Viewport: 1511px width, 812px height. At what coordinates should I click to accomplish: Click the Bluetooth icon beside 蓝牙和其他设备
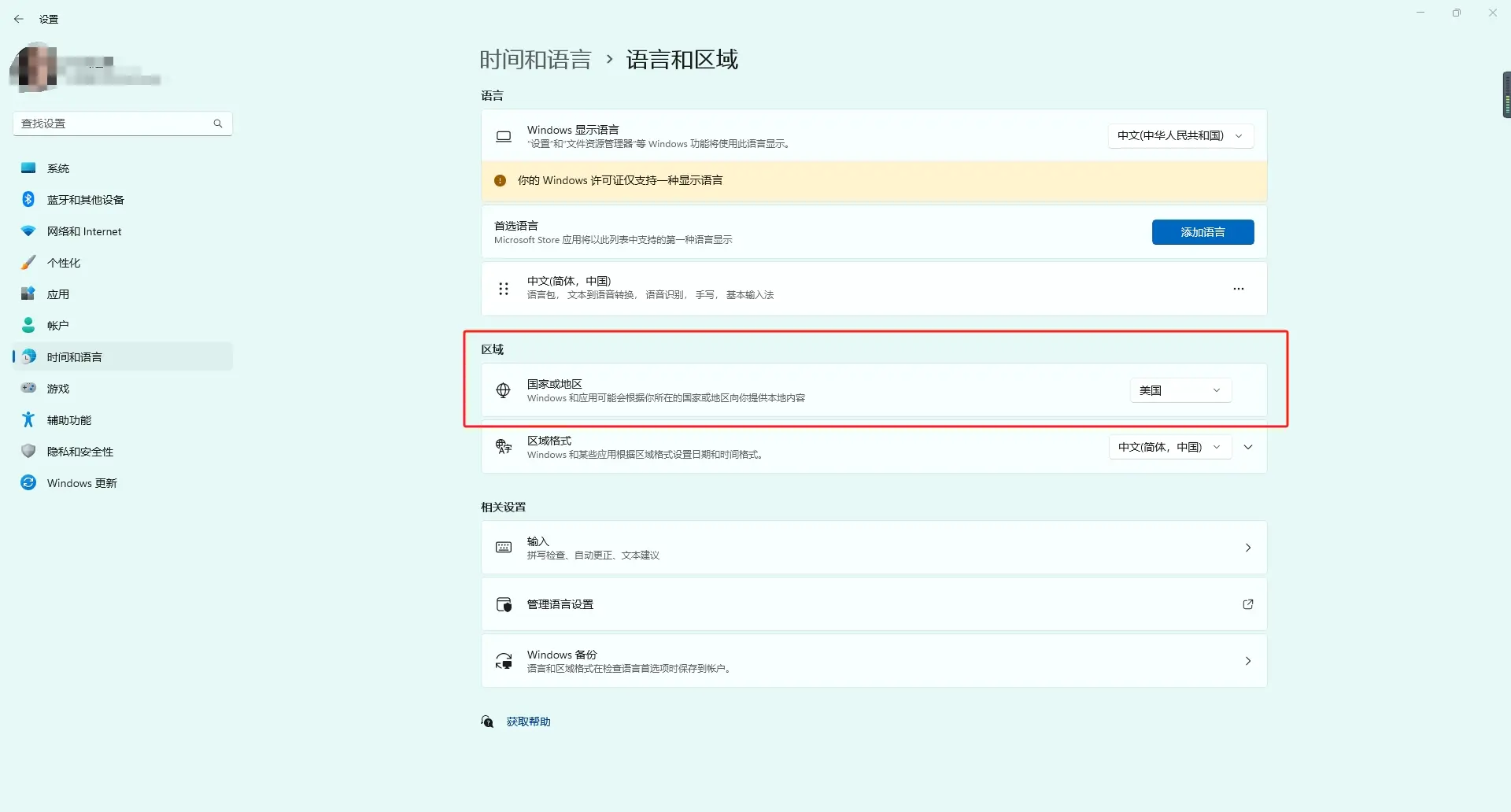tap(28, 199)
